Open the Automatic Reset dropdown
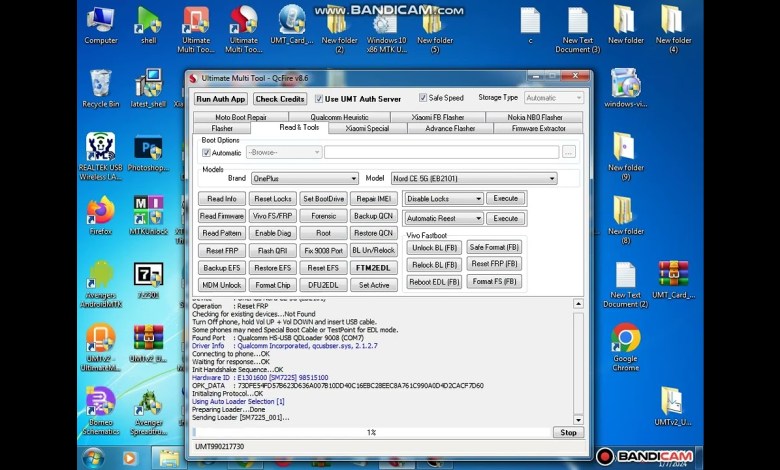Image resolution: width=780 pixels, height=470 pixels. [x=444, y=218]
